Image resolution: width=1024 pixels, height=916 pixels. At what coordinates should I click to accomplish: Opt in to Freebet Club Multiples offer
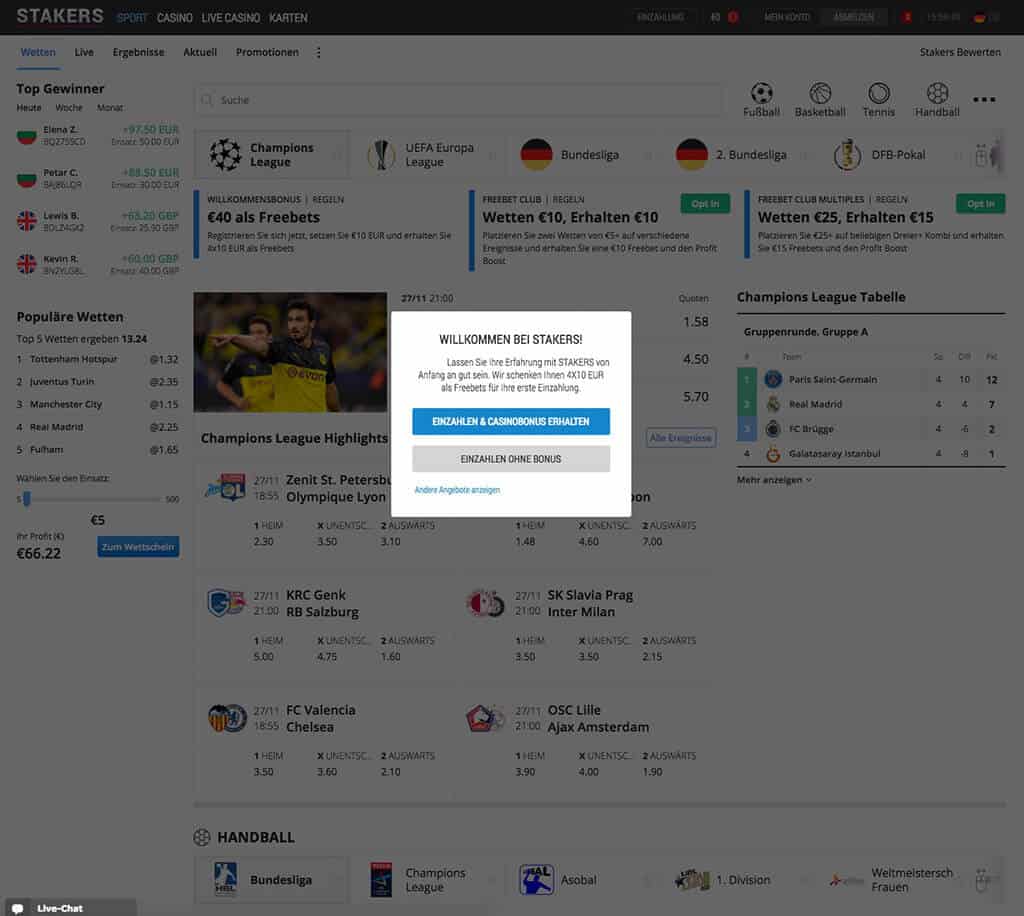980,204
